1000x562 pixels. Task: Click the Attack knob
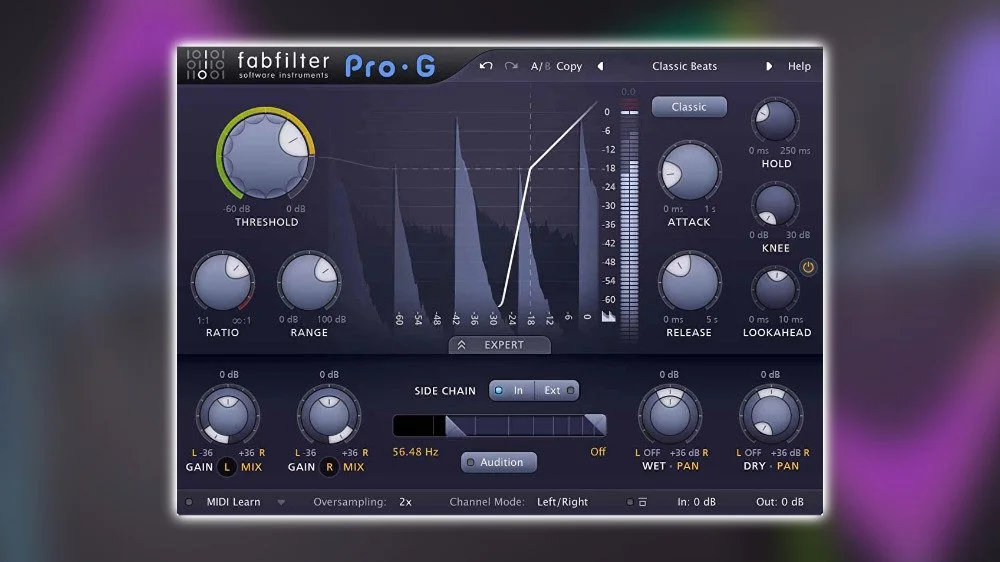[689, 172]
